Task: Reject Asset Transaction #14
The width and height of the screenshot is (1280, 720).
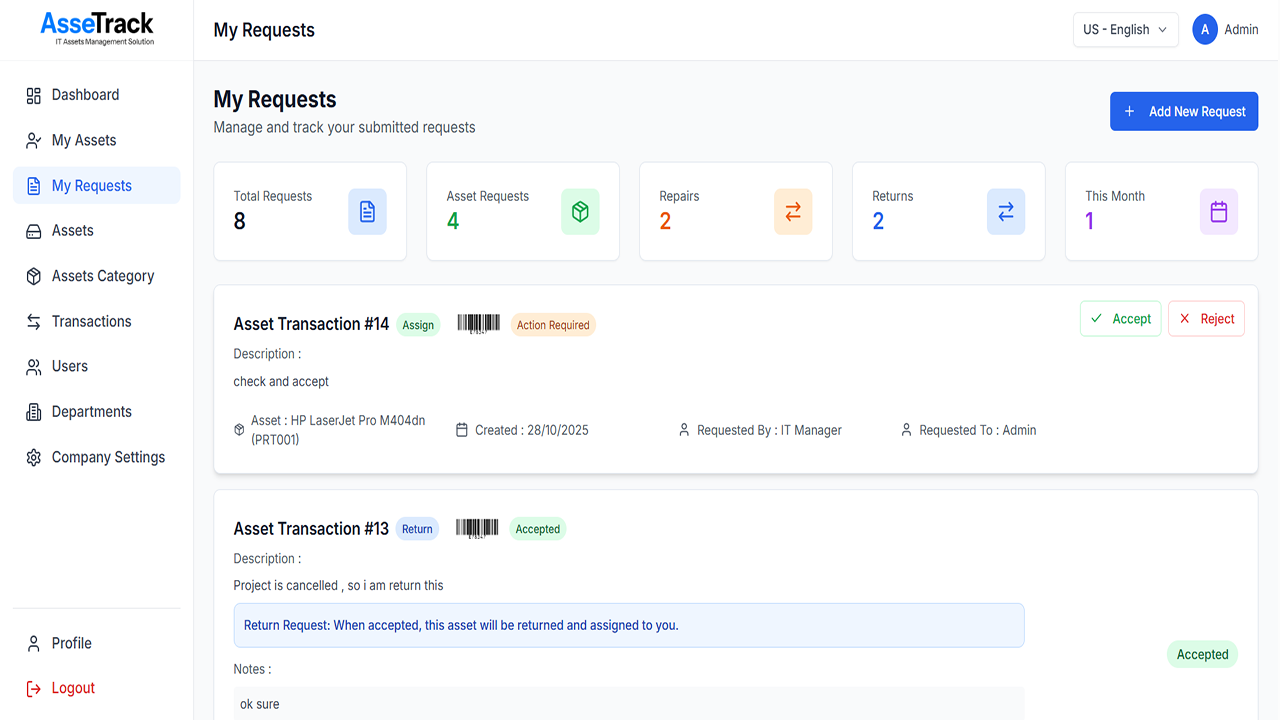Action: pyautogui.click(x=1206, y=319)
